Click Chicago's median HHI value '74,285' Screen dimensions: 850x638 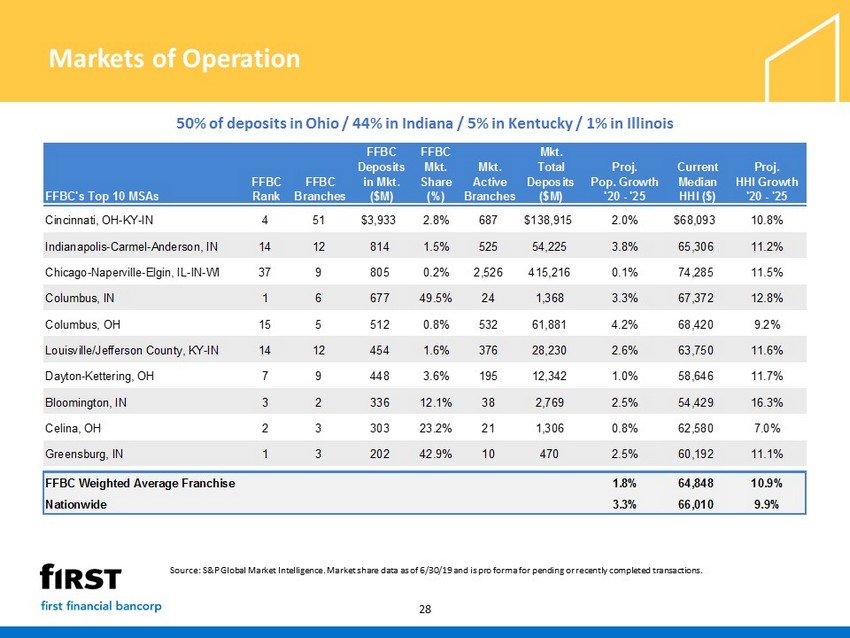696,272
